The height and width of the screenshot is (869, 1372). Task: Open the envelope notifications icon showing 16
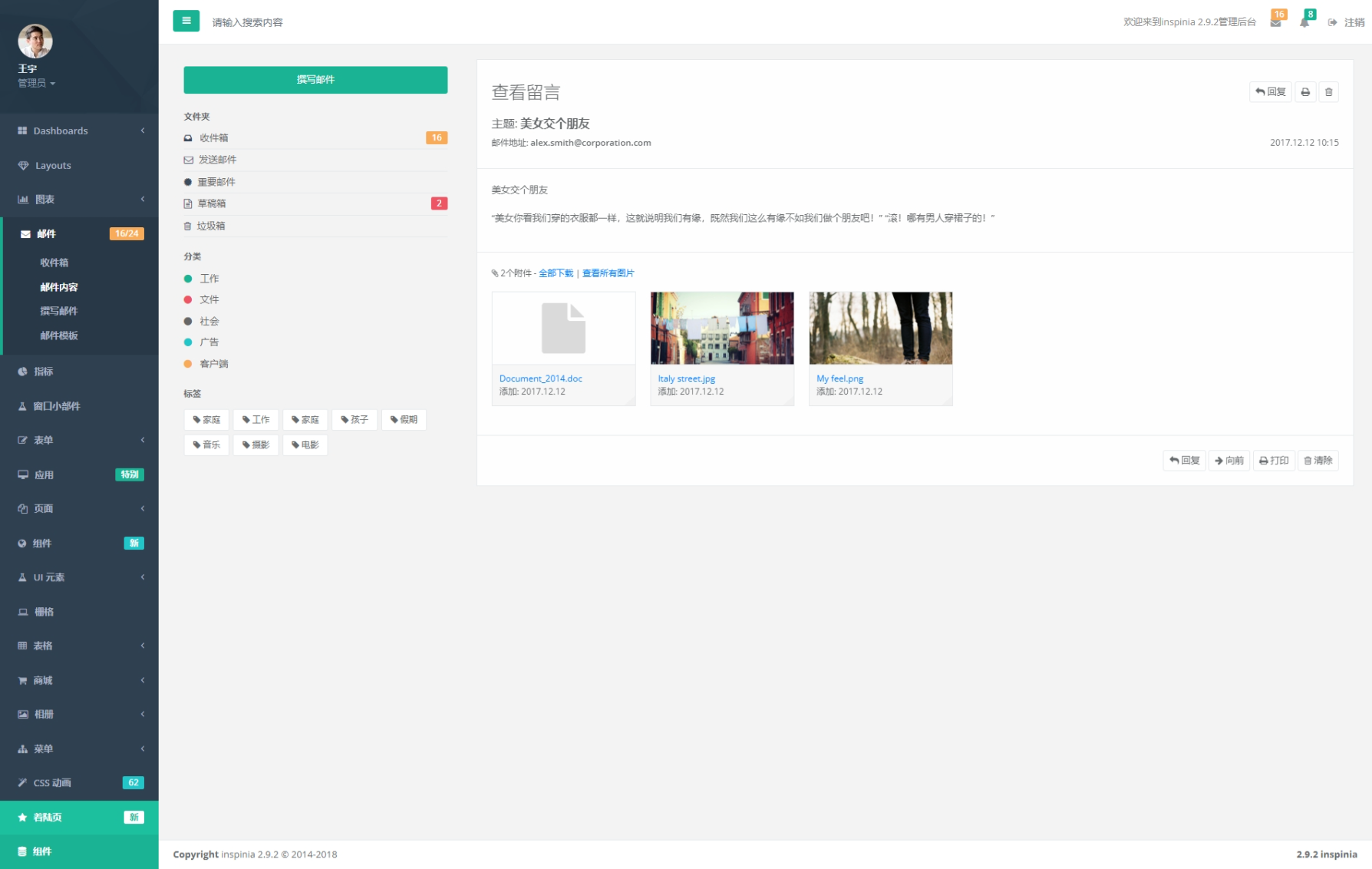(x=1276, y=22)
